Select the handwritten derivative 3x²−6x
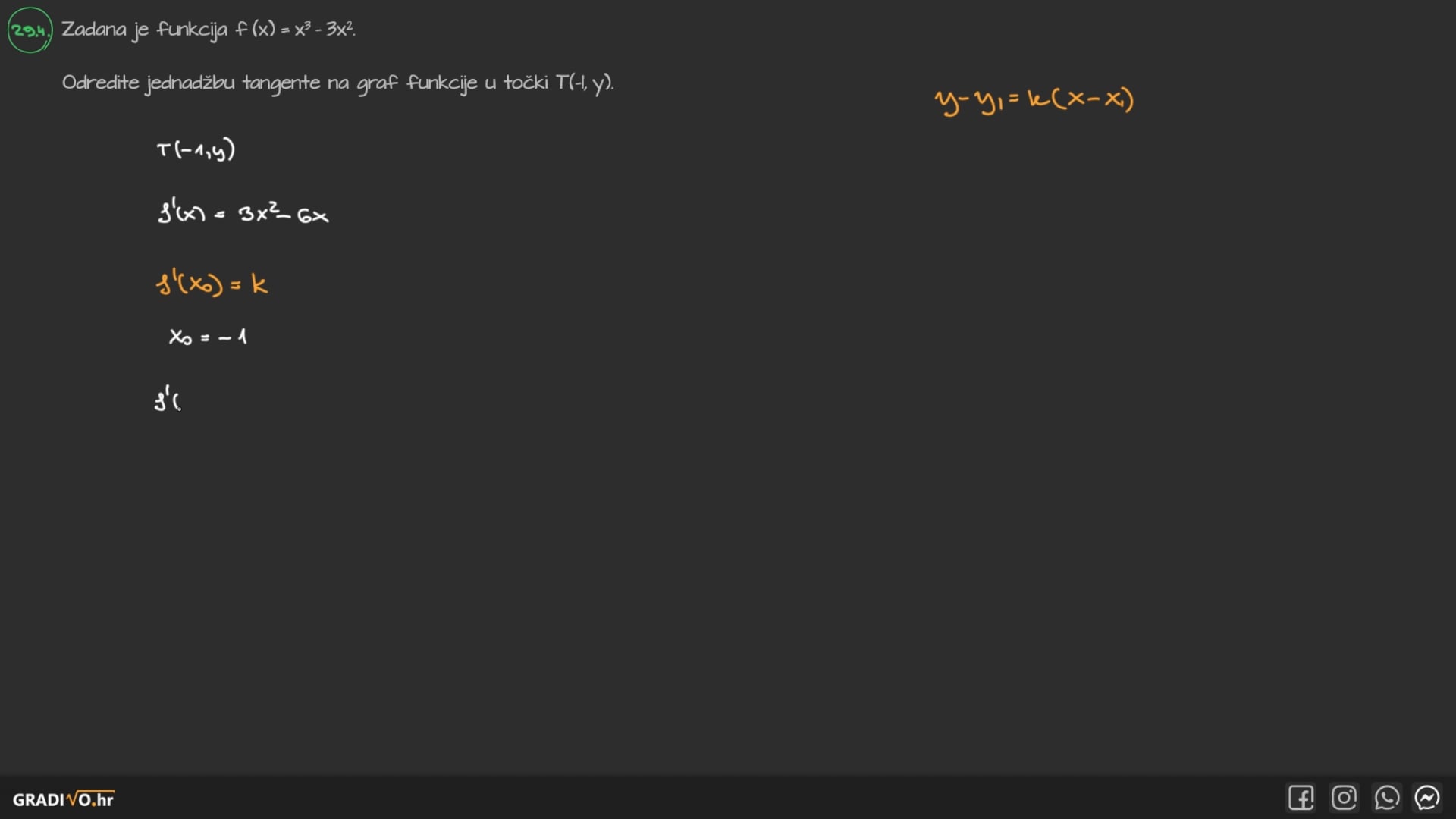 coord(283,215)
